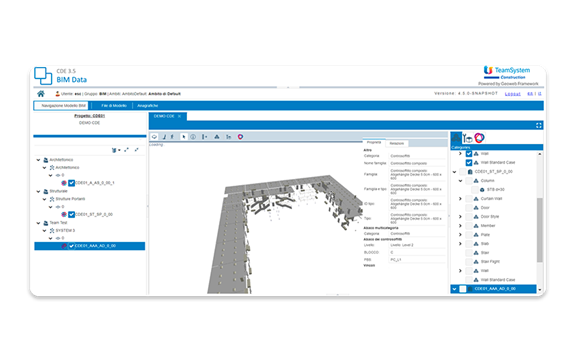Collapse the Column category

click(x=460, y=181)
